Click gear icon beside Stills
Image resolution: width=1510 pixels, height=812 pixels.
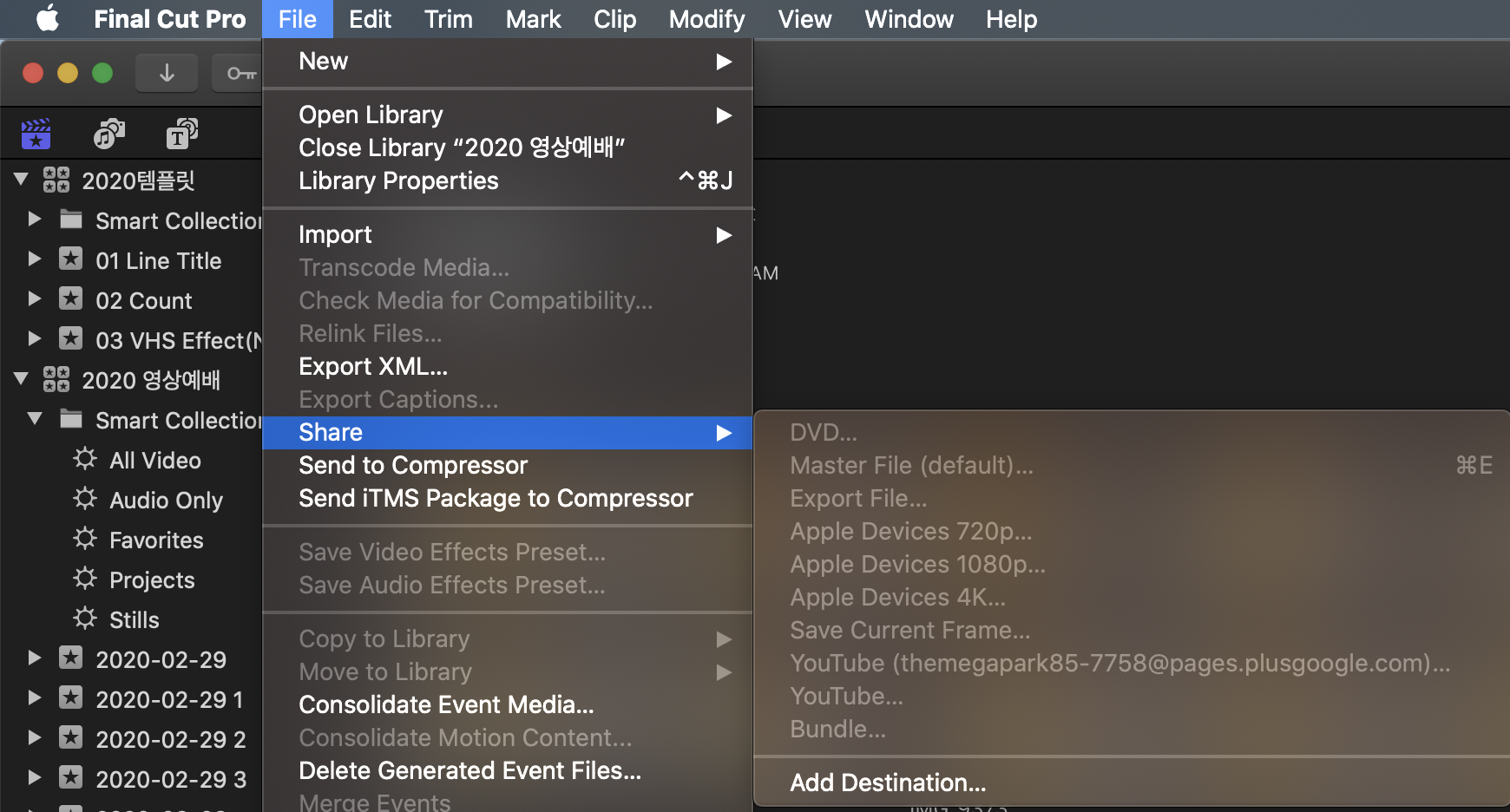click(85, 618)
